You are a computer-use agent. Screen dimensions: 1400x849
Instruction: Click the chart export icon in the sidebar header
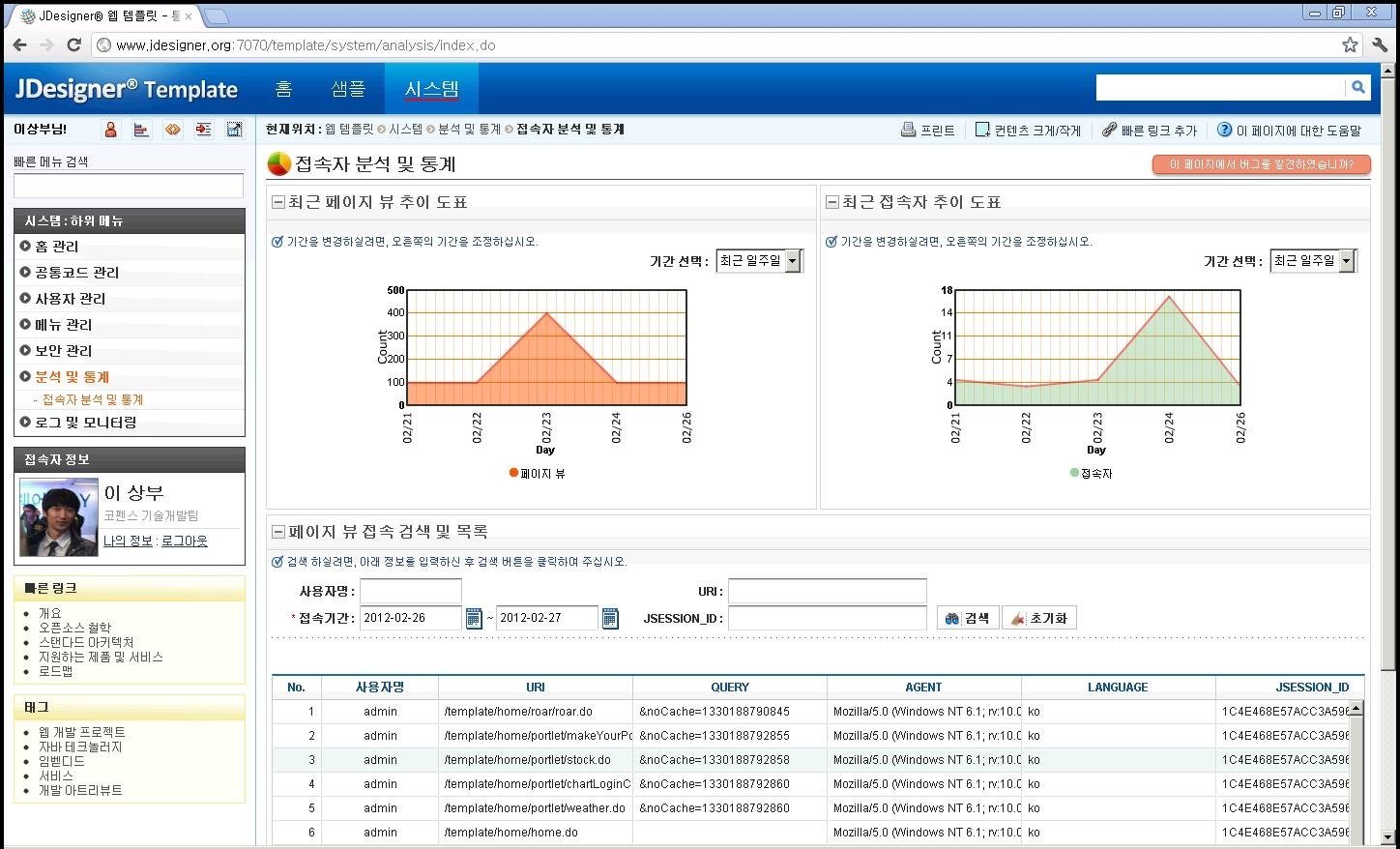click(x=234, y=130)
